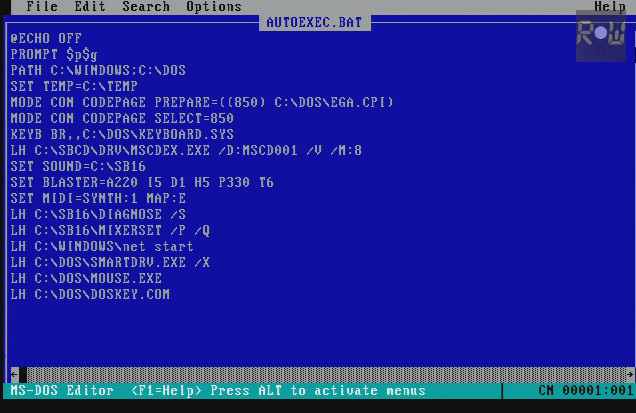Click the SMARTDRV.EXE /X line

(110, 262)
